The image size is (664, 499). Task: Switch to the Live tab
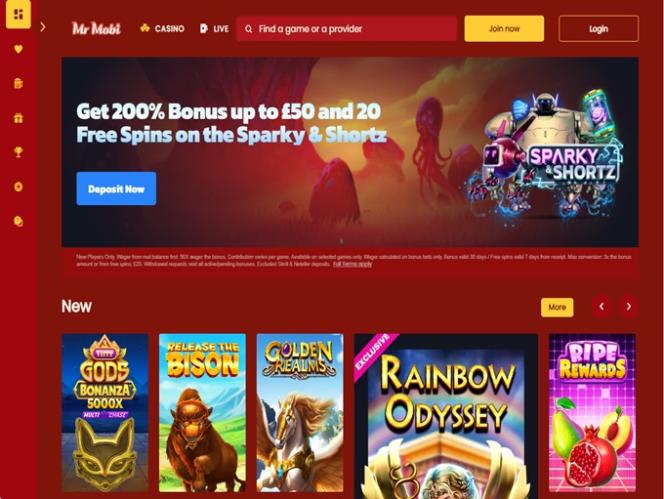pyautogui.click(x=214, y=28)
